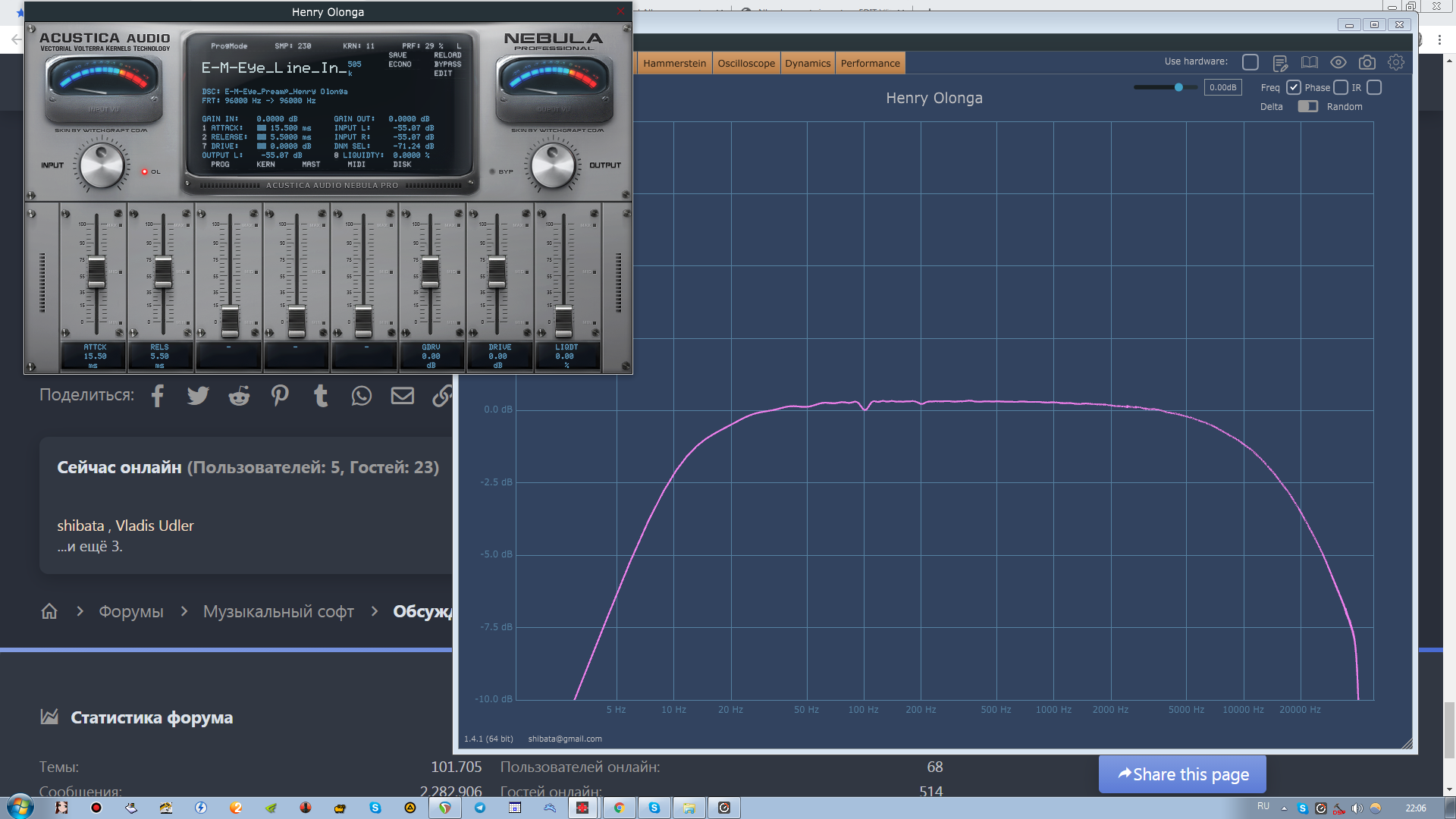Open the analyzer settings gear
This screenshot has height=819, width=1456.
pos(1395,63)
